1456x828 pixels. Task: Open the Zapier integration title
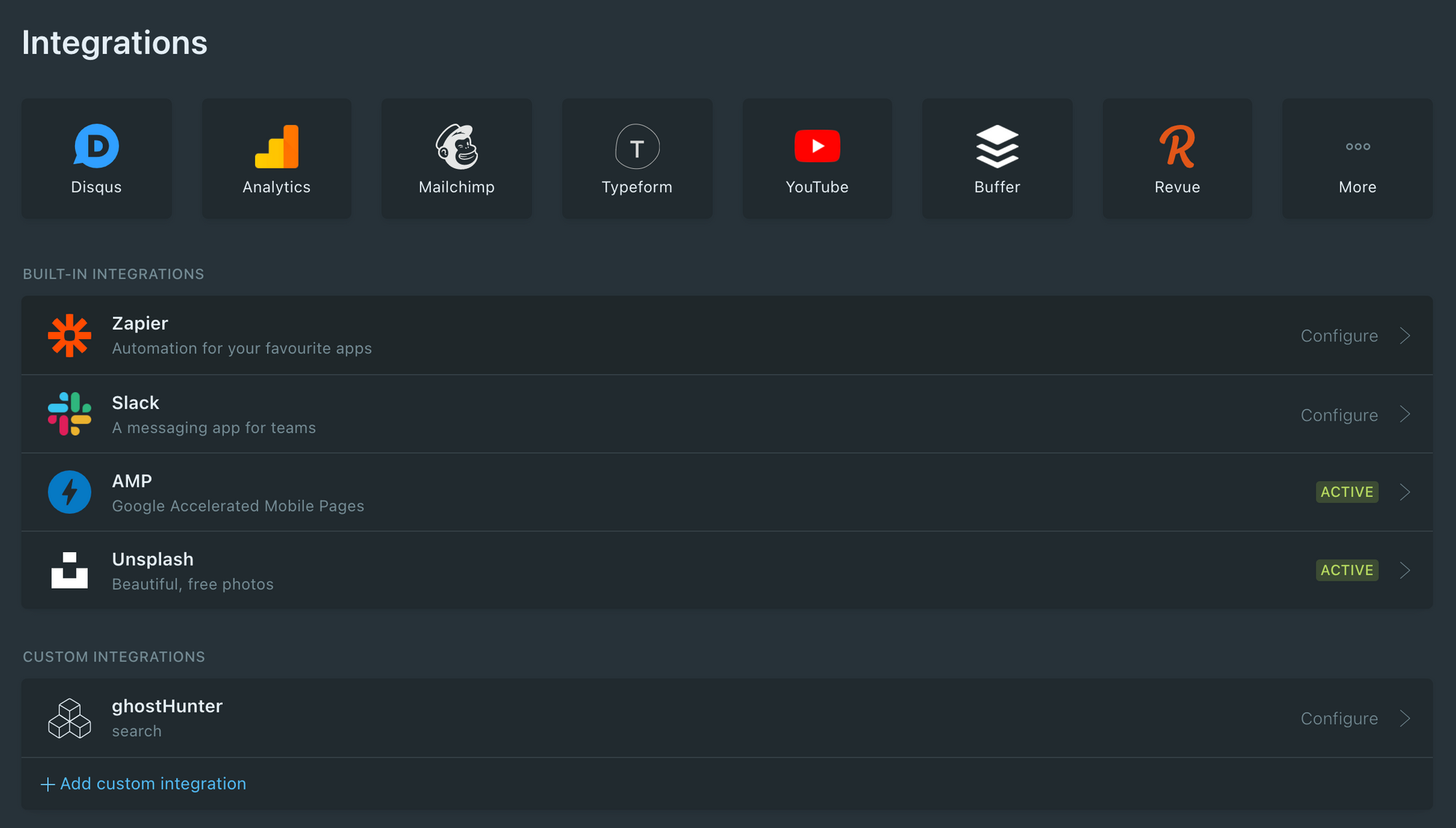pos(140,324)
